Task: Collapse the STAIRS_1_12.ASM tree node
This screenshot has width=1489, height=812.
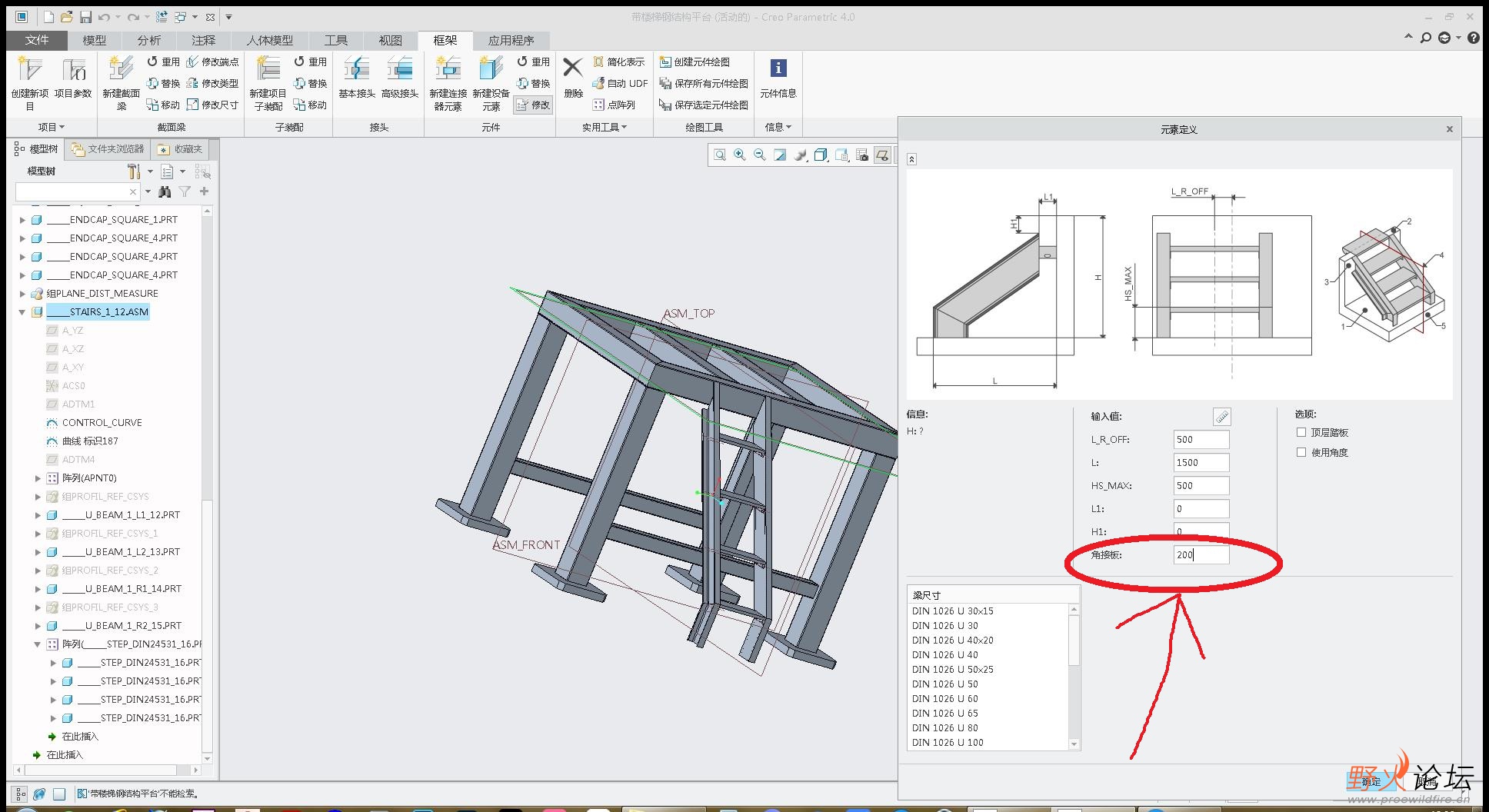Action: [x=22, y=312]
